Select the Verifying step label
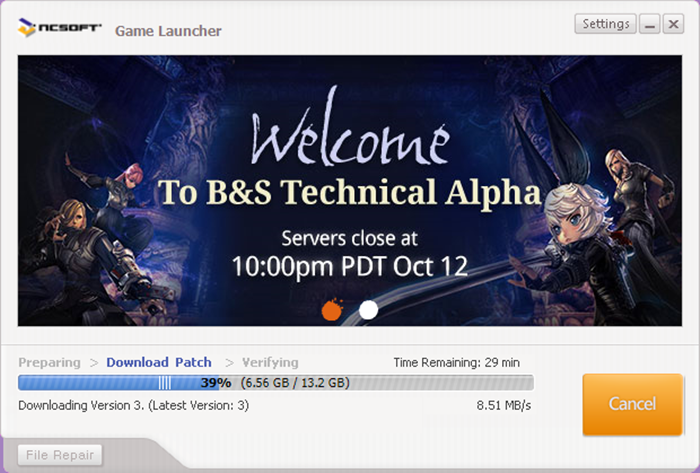Image resolution: width=700 pixels, height=473 pixels. click(x=270, y=362)
